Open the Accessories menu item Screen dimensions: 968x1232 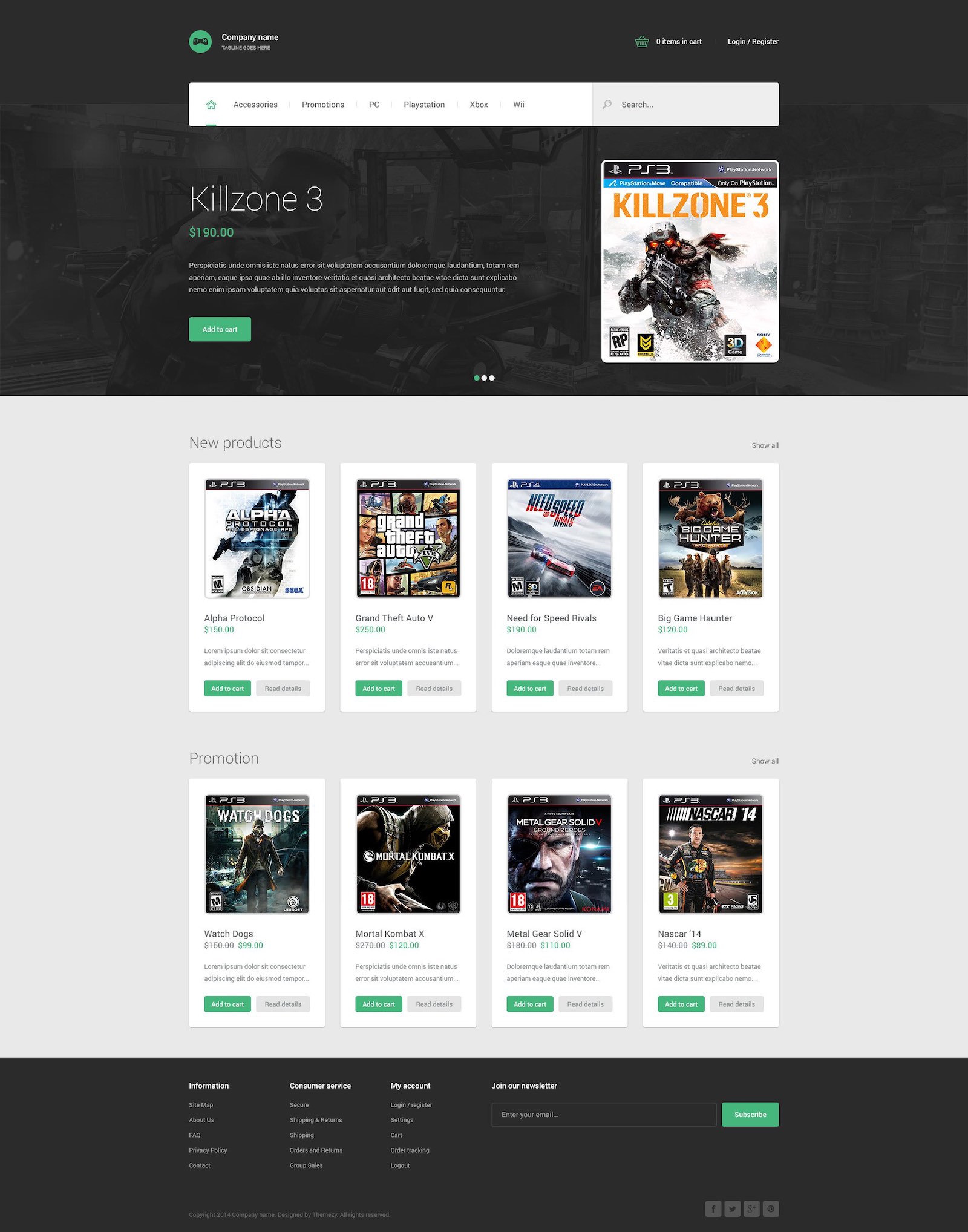tap(255, 105)
